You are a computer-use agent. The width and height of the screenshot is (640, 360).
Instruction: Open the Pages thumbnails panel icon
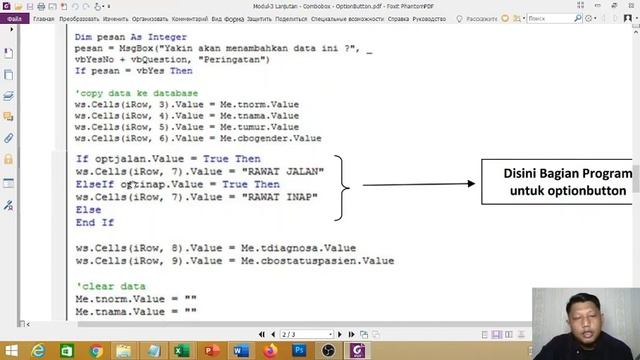(x=9, y=75)
